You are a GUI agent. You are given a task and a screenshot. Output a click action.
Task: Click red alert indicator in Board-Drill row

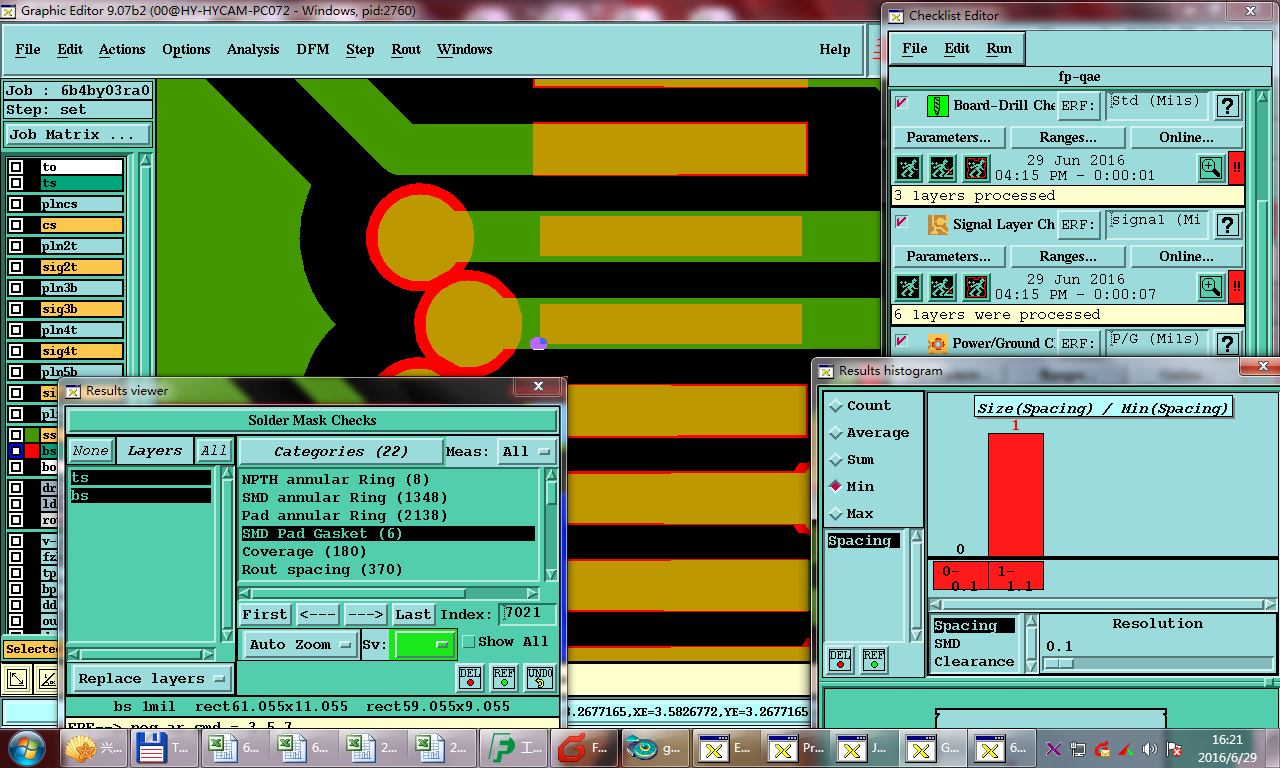point(1236,168)
